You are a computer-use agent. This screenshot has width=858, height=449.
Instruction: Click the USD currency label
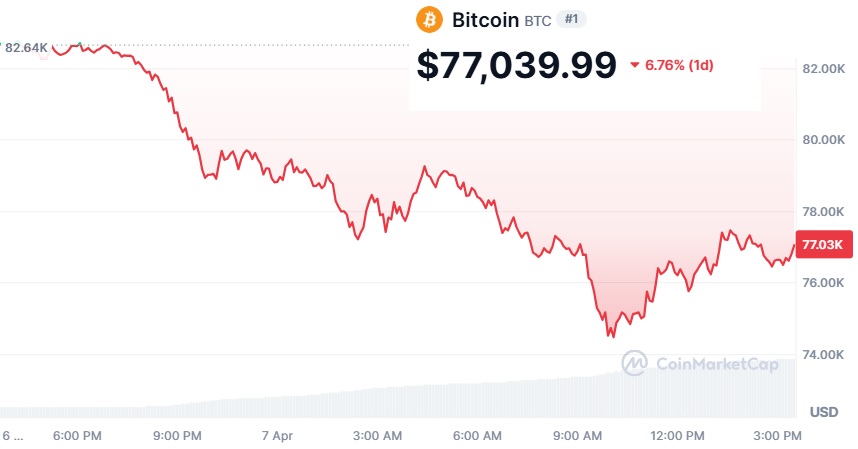[x=823, y=412]
